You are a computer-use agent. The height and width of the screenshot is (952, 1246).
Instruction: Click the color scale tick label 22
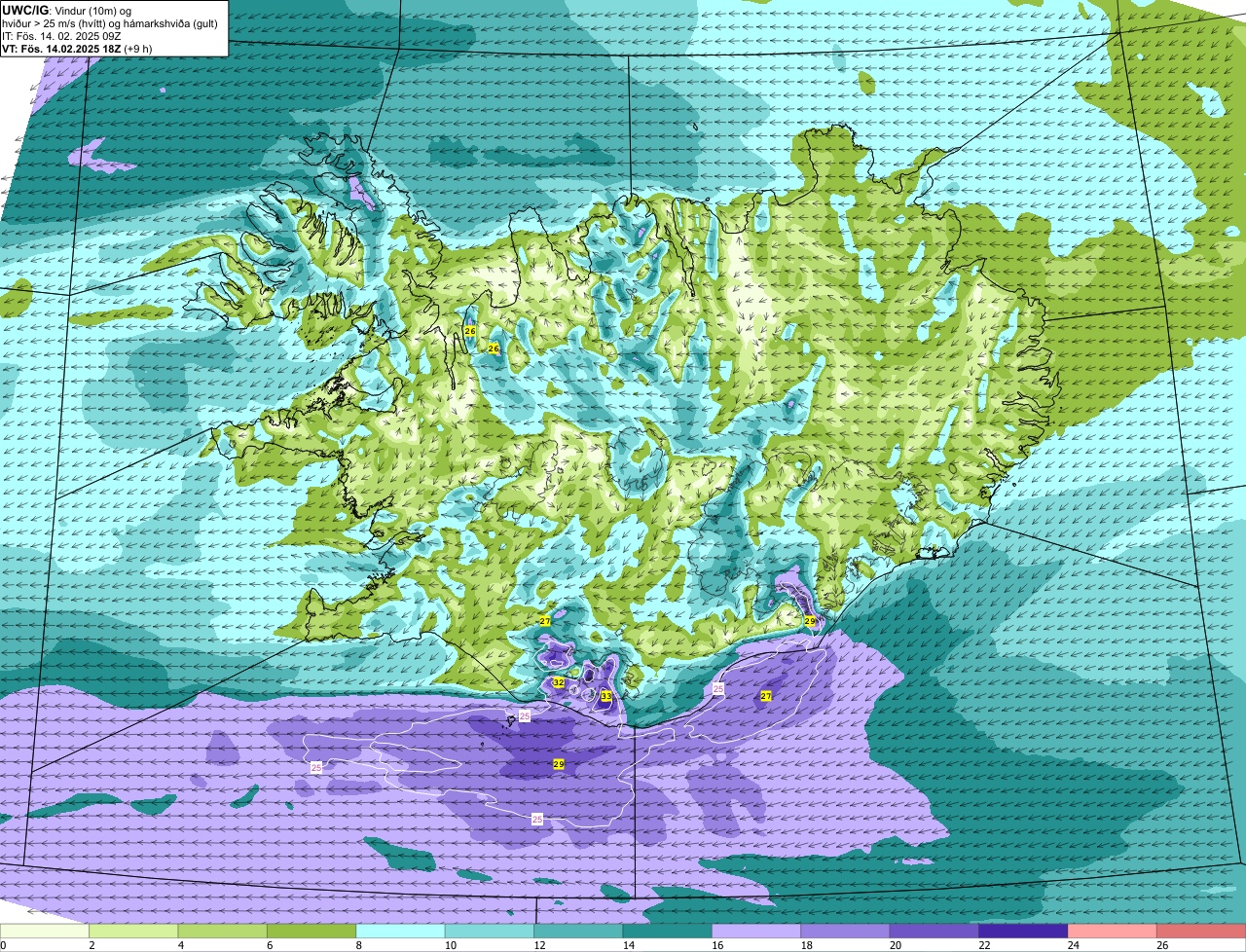[x=982, y=945]
